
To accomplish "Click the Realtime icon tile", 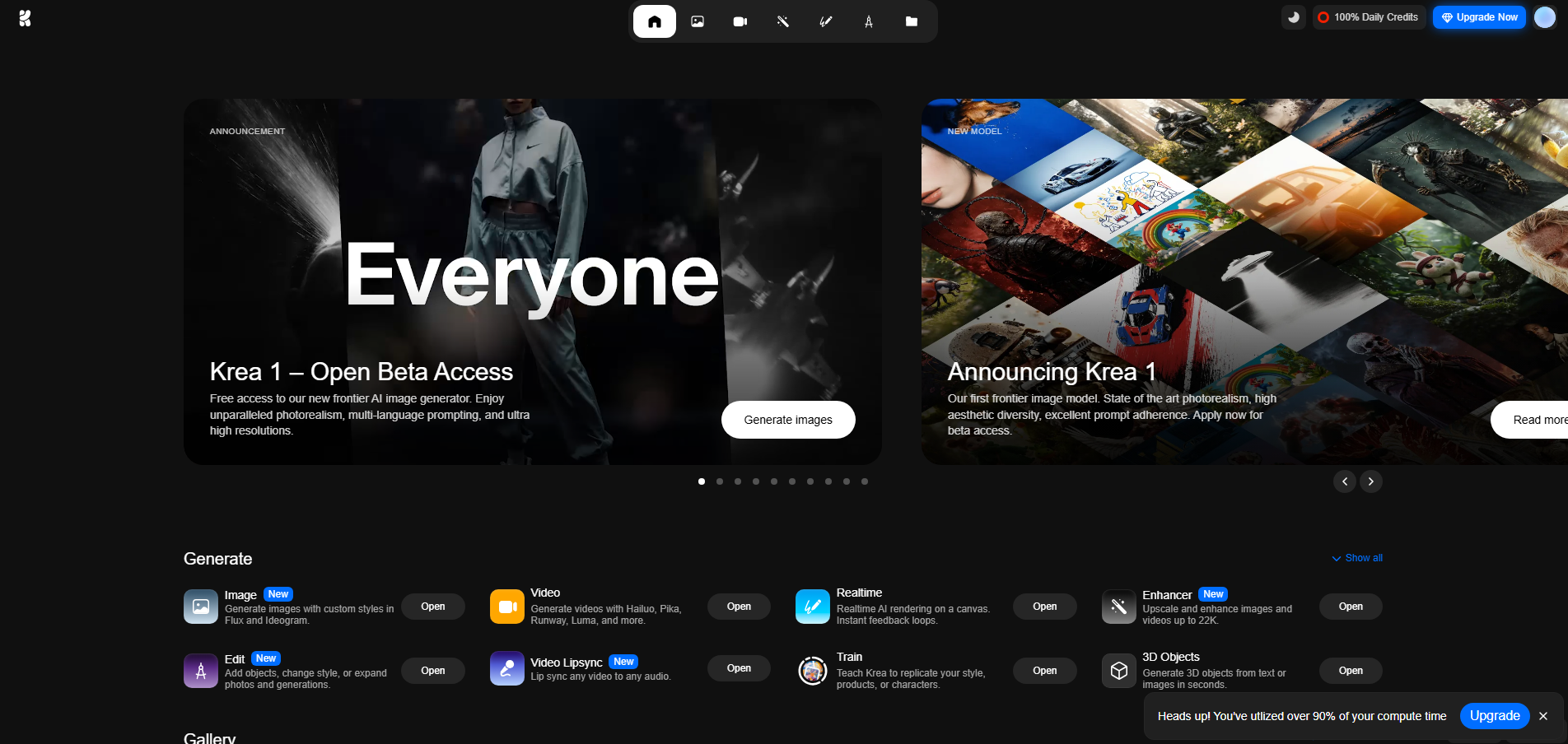I will [x=813, y=607].
